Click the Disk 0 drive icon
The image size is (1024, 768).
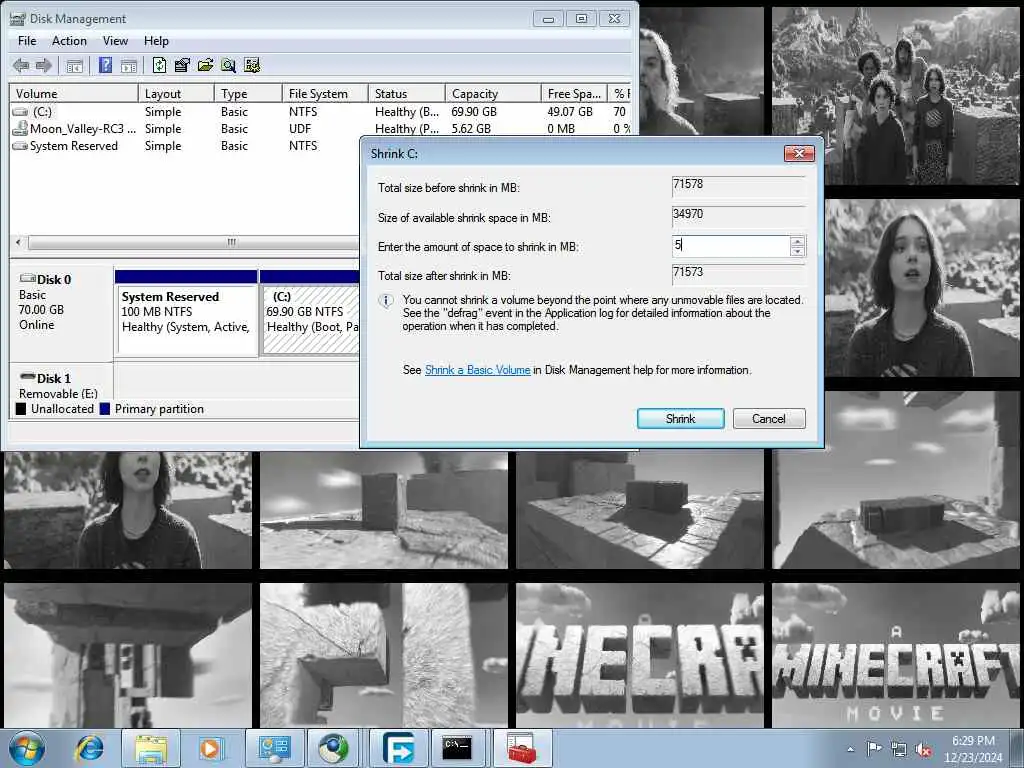tap(27, 279)
